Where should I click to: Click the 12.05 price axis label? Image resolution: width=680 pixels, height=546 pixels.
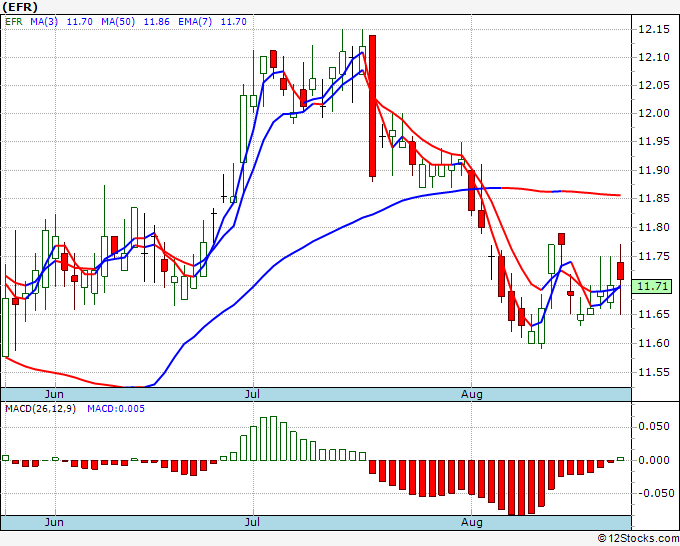pos(654,85)
